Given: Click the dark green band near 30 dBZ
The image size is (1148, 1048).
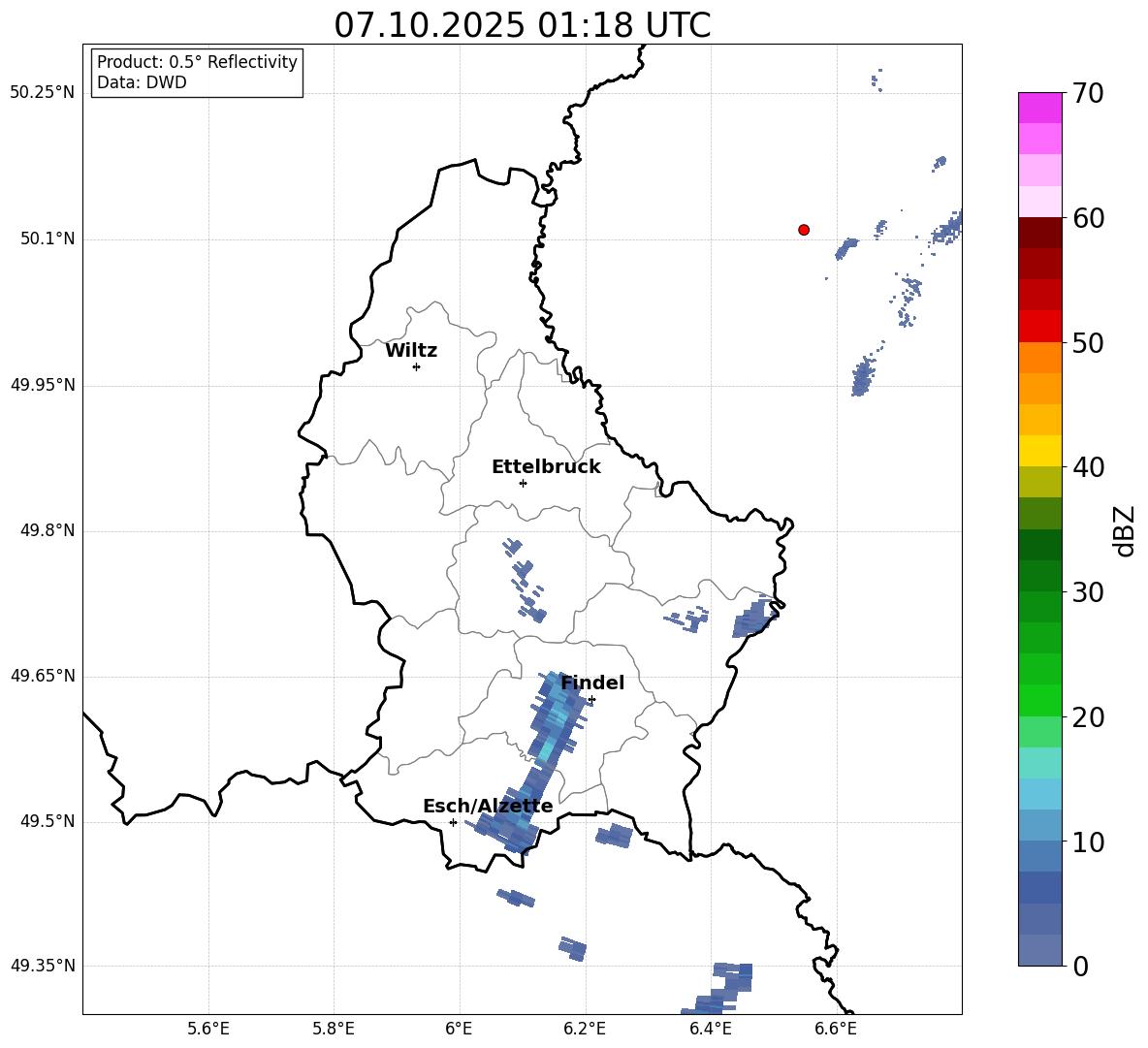Looking at the screenshot, I should click(1040, 576).
